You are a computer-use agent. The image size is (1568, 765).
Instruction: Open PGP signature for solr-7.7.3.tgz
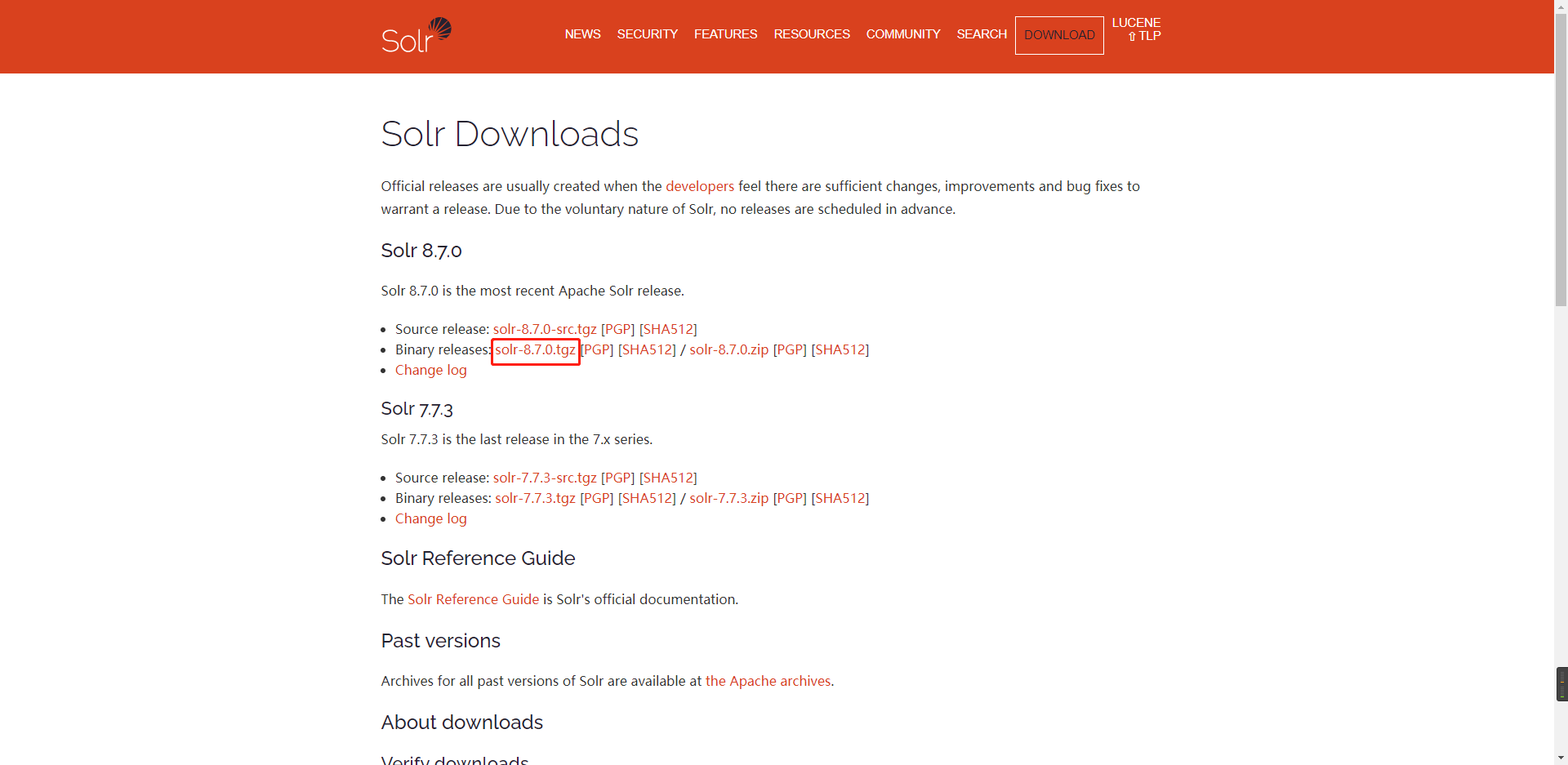pyautogui.click(x=597, y=498)
